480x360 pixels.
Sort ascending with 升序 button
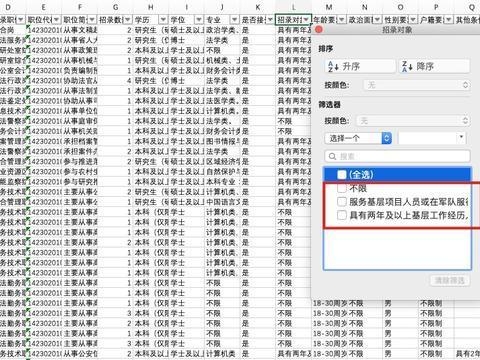360,66
